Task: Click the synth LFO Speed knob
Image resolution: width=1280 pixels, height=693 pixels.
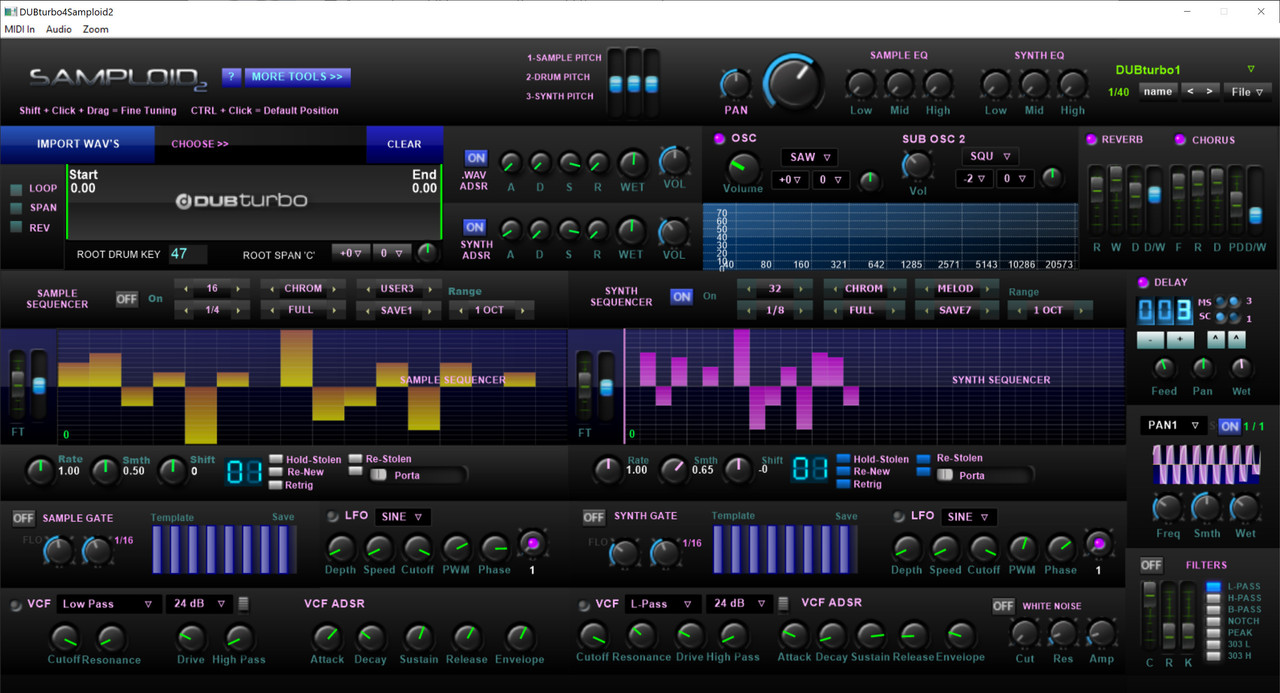Action: [x=945, y=548]
